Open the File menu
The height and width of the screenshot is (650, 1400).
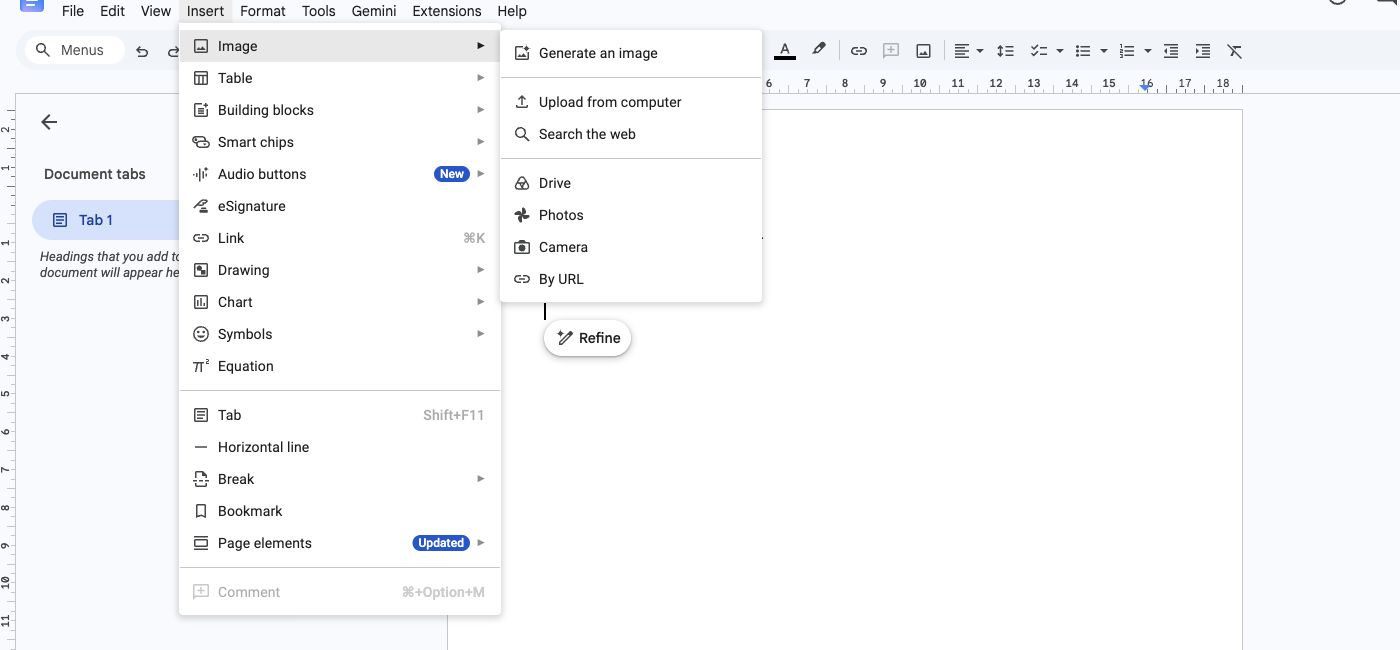click(x=73, y=11)
